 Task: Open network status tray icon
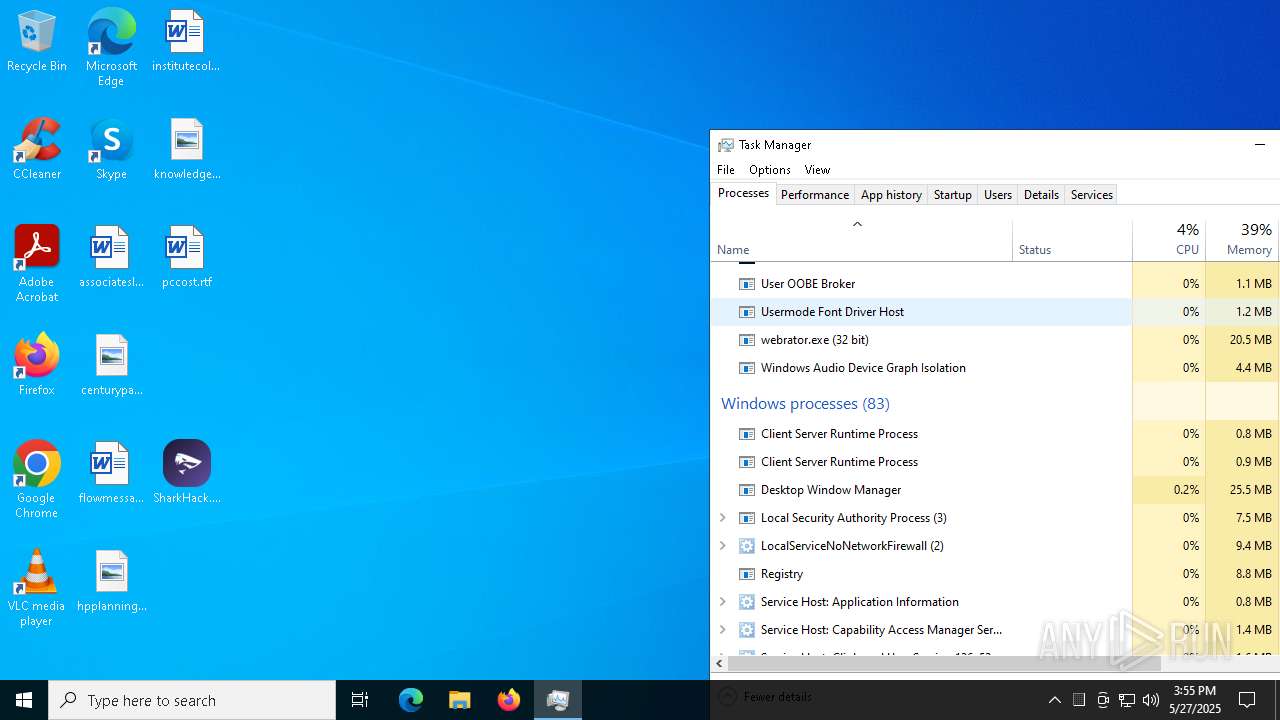[x=1127, y=700]
